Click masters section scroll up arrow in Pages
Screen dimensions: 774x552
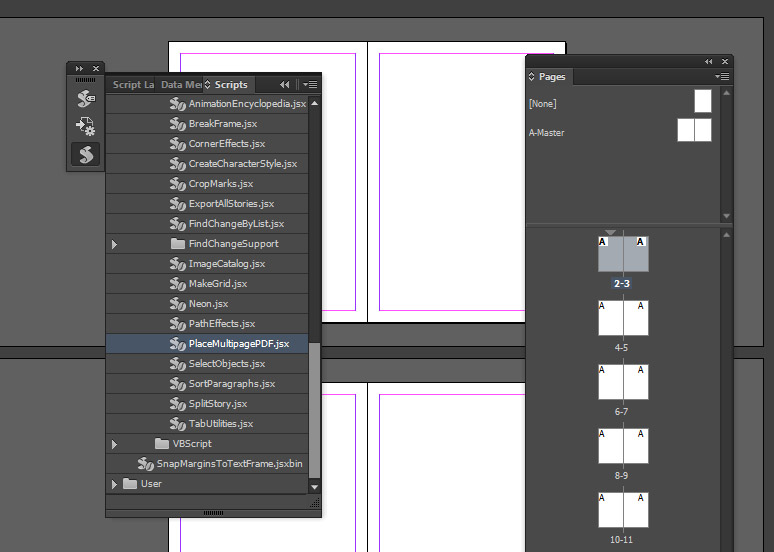pos(727,92)
